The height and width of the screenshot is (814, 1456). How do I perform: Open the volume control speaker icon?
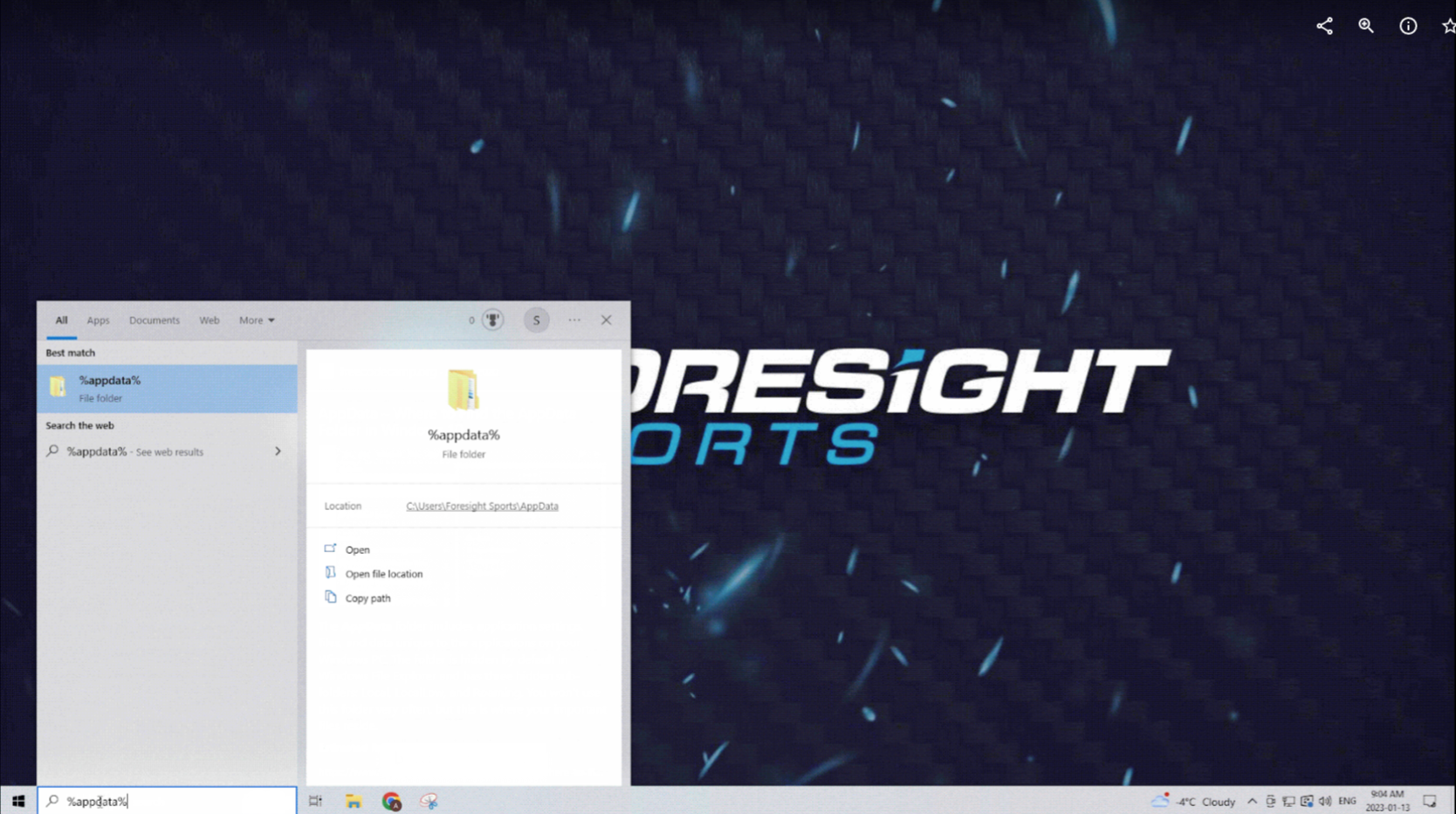pos(1325,801)
